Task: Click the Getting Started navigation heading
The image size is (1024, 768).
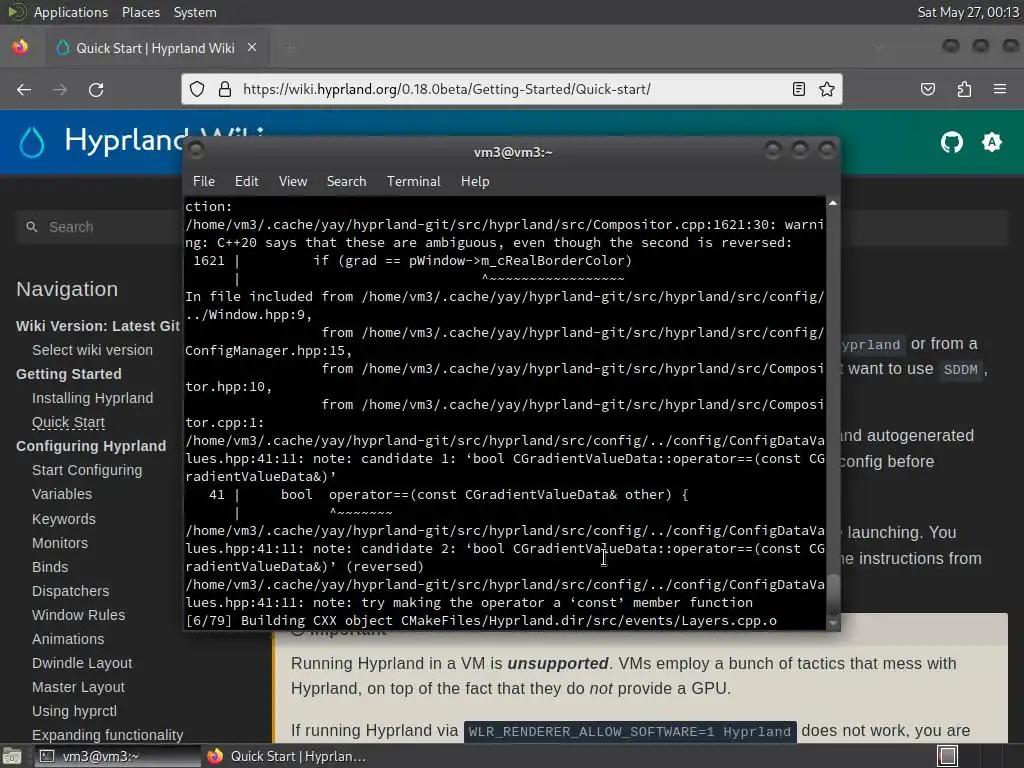Action: [69, 374]
